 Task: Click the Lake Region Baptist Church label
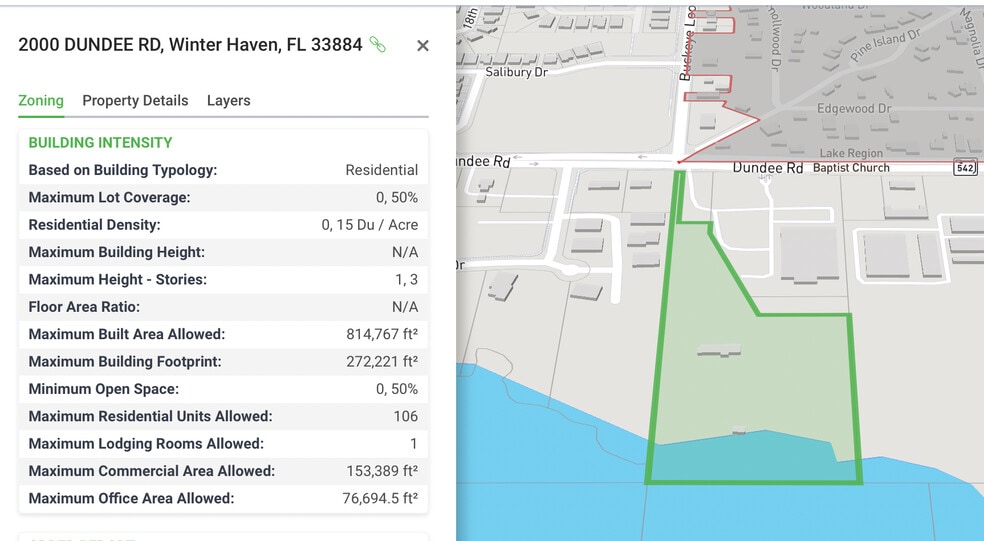(852, 160)
